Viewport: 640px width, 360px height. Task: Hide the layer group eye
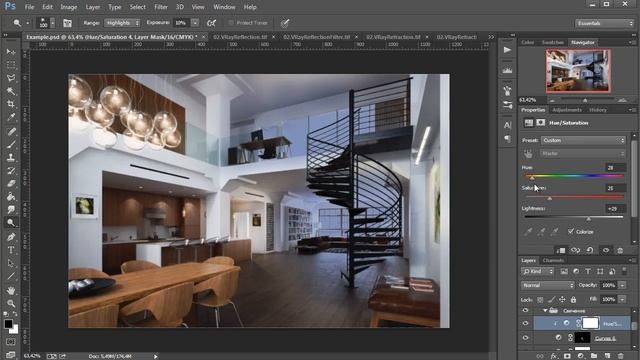(525, 311)
